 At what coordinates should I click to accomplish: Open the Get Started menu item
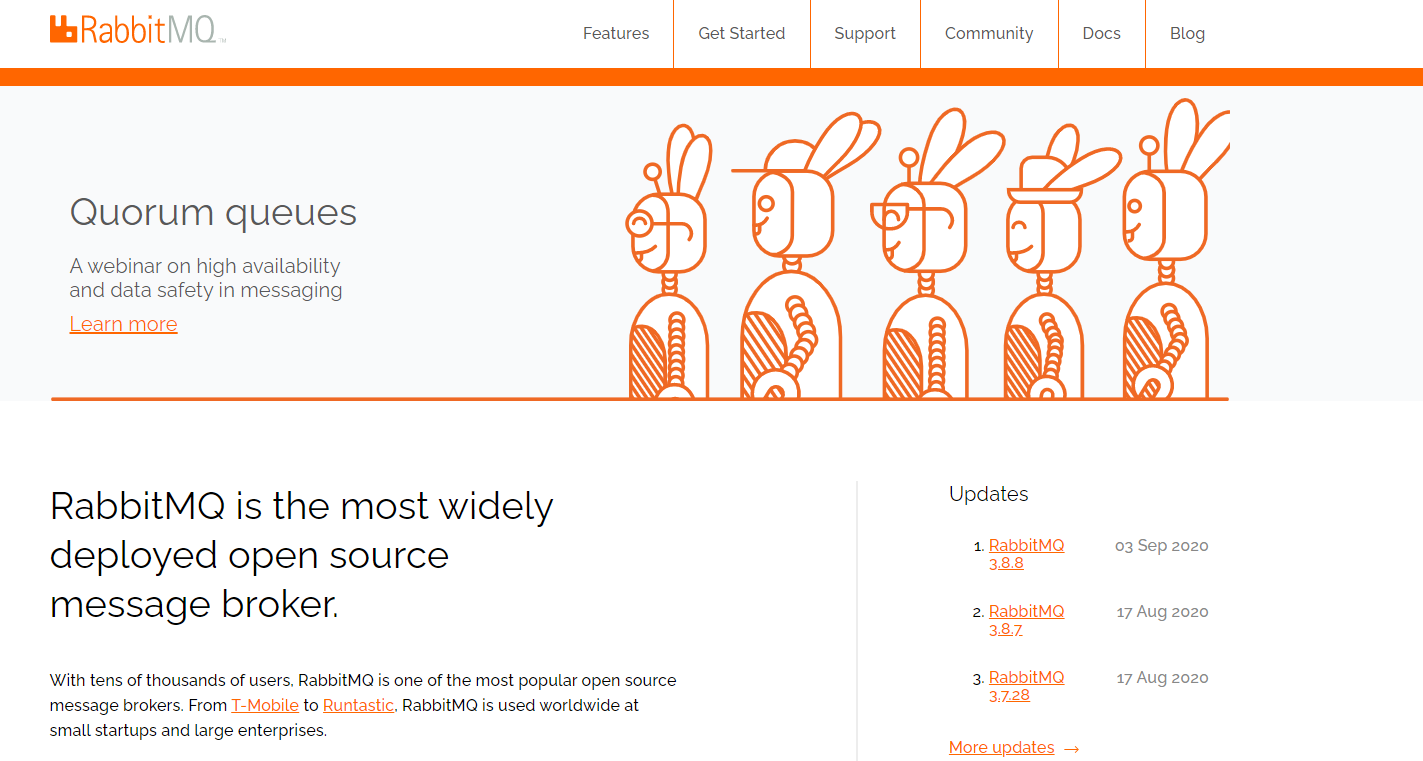click(742, 33)
